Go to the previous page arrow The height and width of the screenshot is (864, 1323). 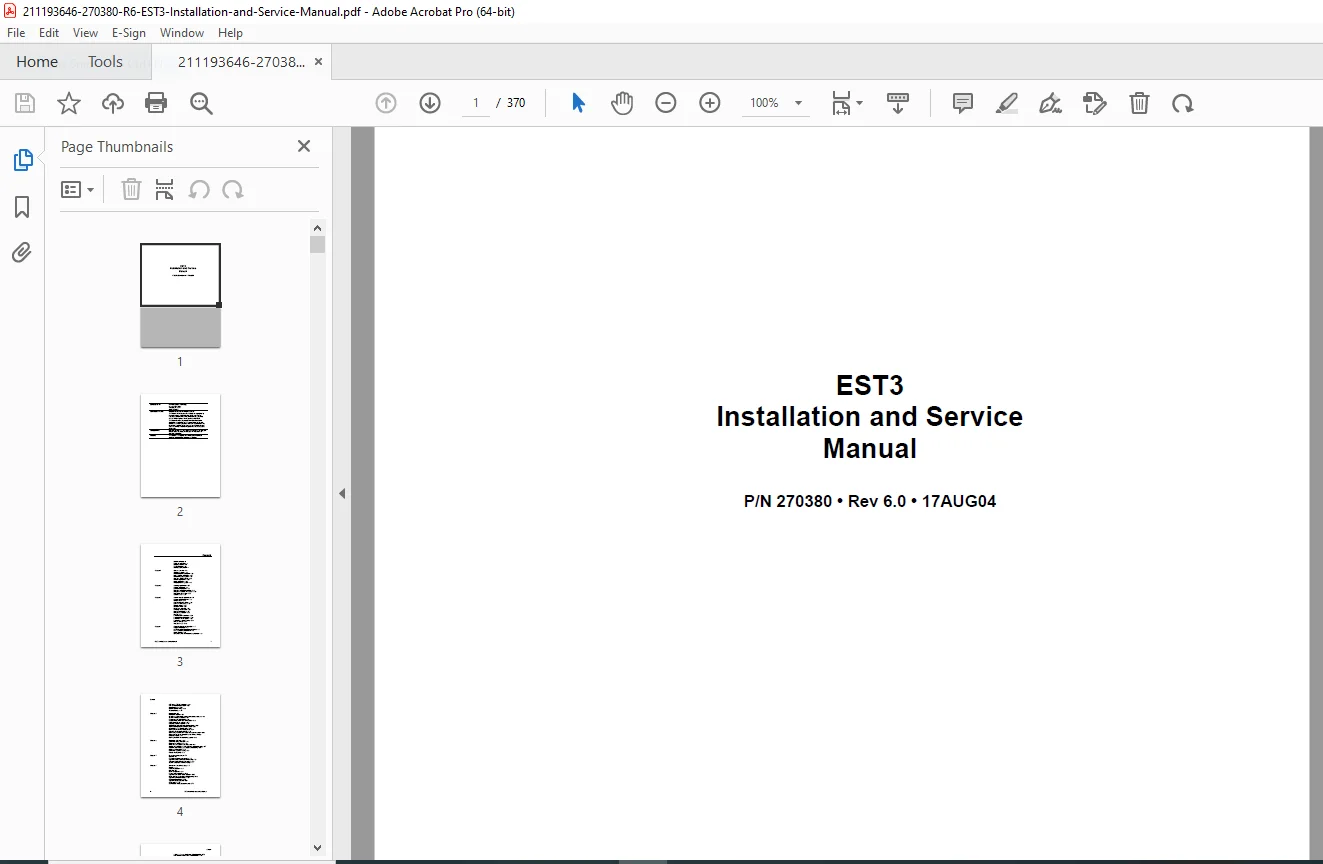pyautogui.click(x=386, y=103)
